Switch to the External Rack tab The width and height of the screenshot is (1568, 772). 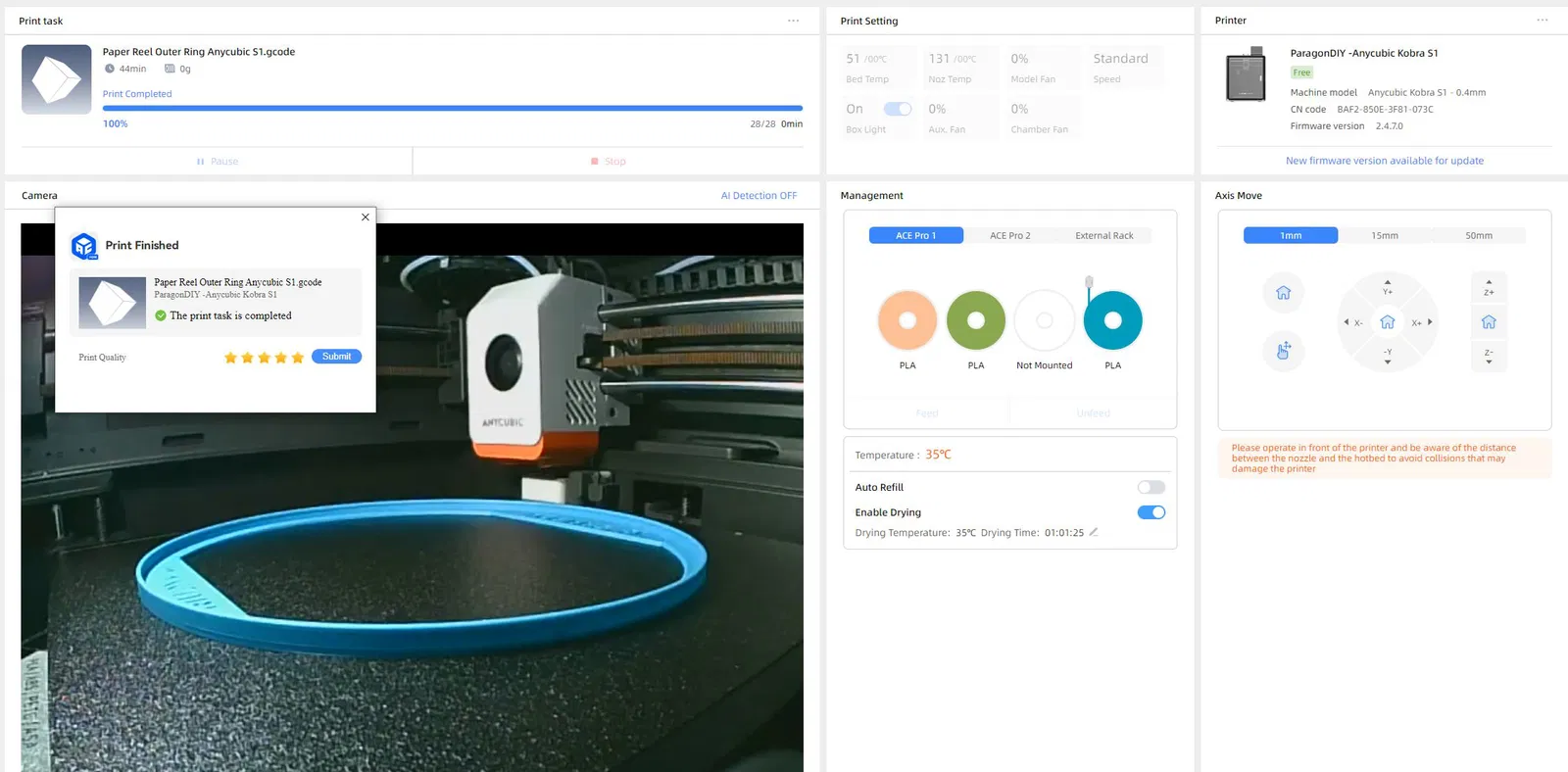pyautogui.click(x=1103, y=236)
